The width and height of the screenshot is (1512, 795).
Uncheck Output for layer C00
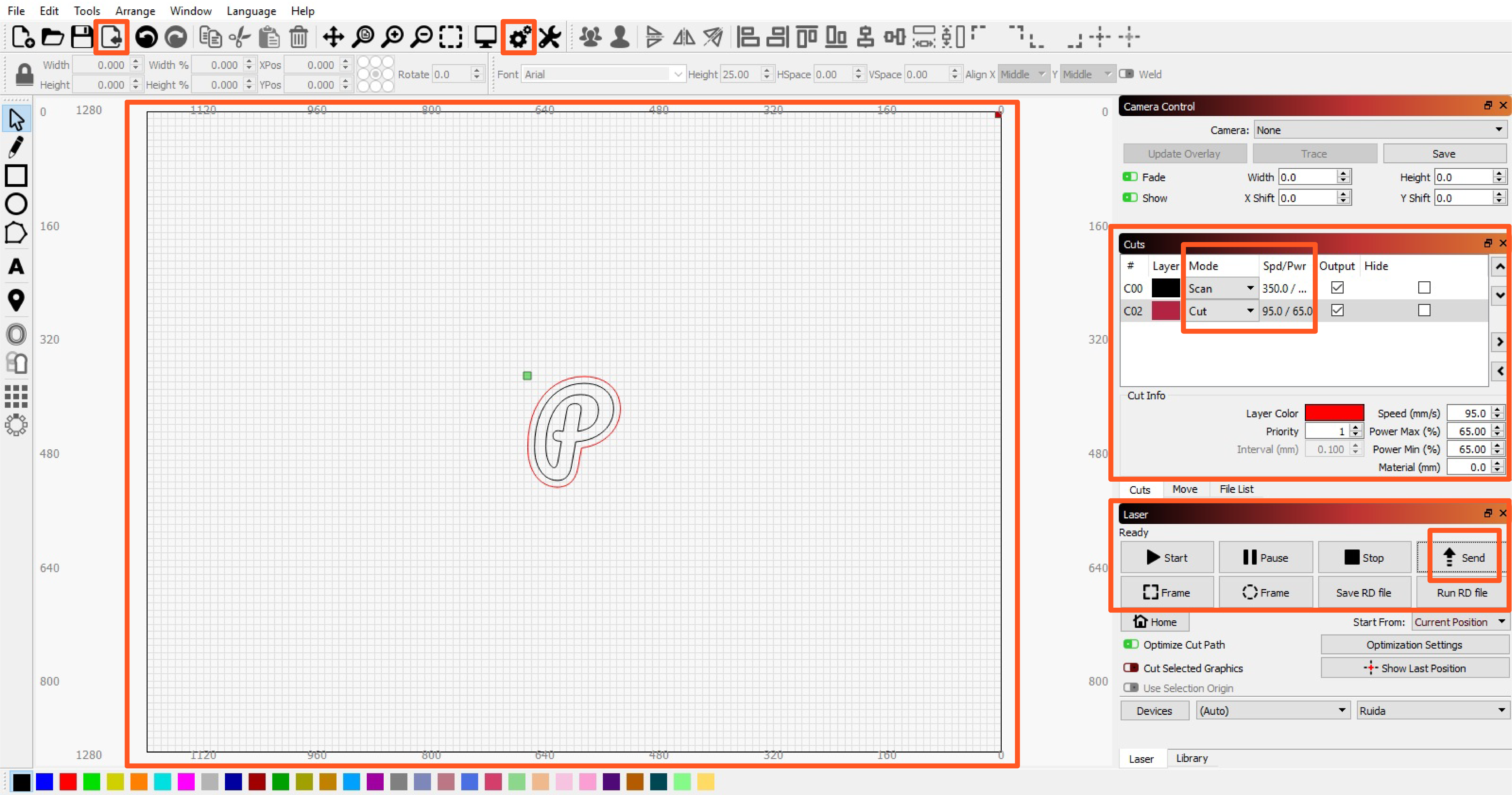point(1337,287)
